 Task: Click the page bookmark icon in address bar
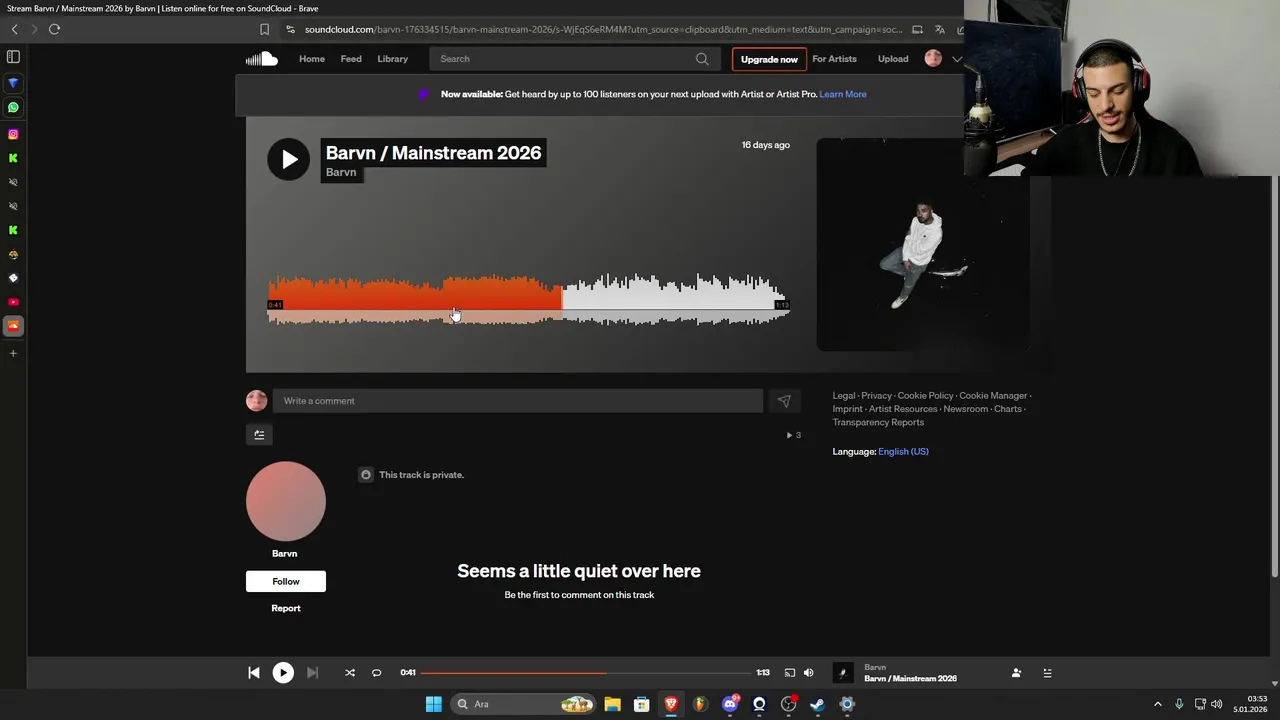(x=264, y=29)
